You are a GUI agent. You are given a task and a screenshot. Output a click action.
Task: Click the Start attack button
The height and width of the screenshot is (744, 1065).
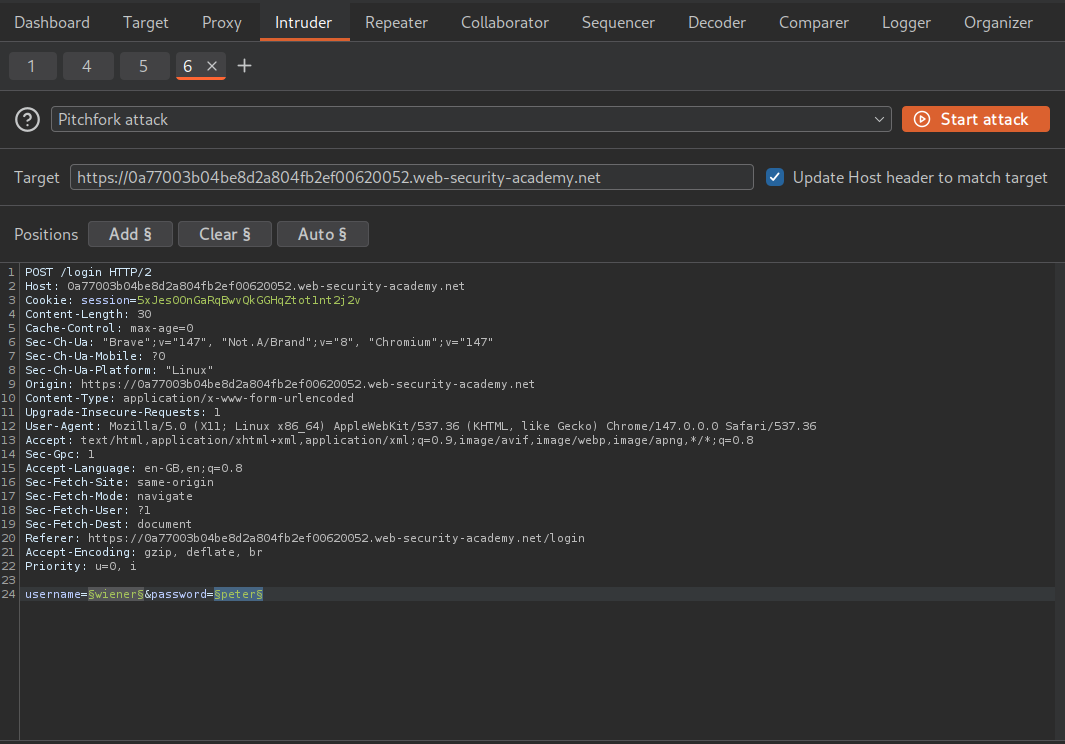pos(975,120)
